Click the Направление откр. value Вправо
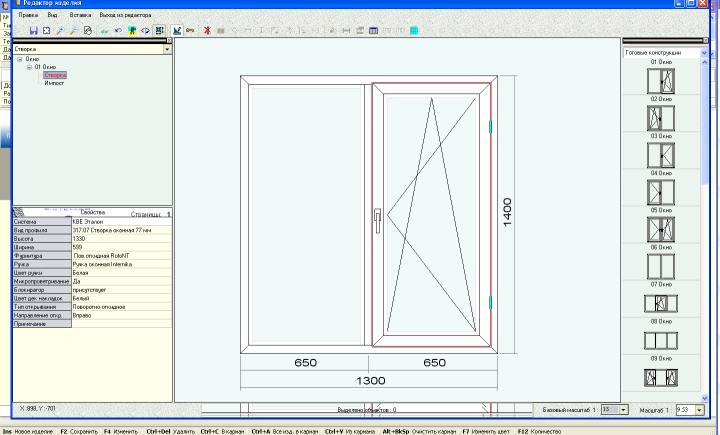The width and height of the screenshot is (720, 435). click(x=122, y=316)
